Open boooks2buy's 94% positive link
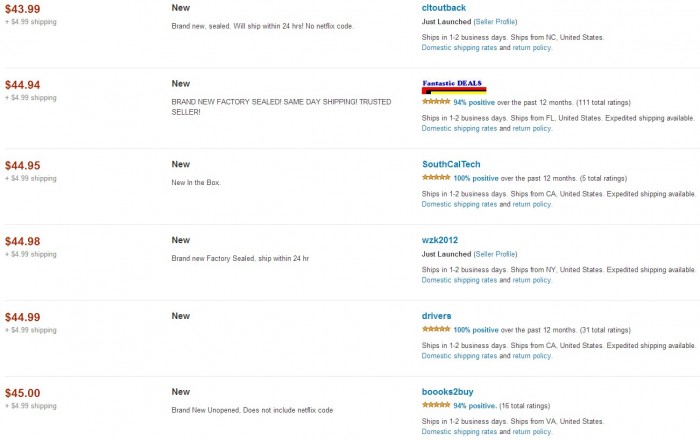700x440 pixels. 475,405
